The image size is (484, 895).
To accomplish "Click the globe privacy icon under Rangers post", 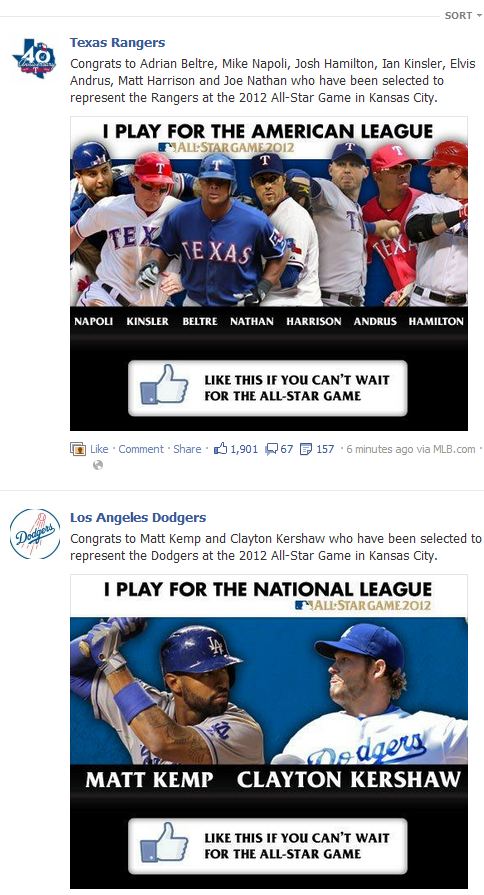I will click(x=98, y=465).
